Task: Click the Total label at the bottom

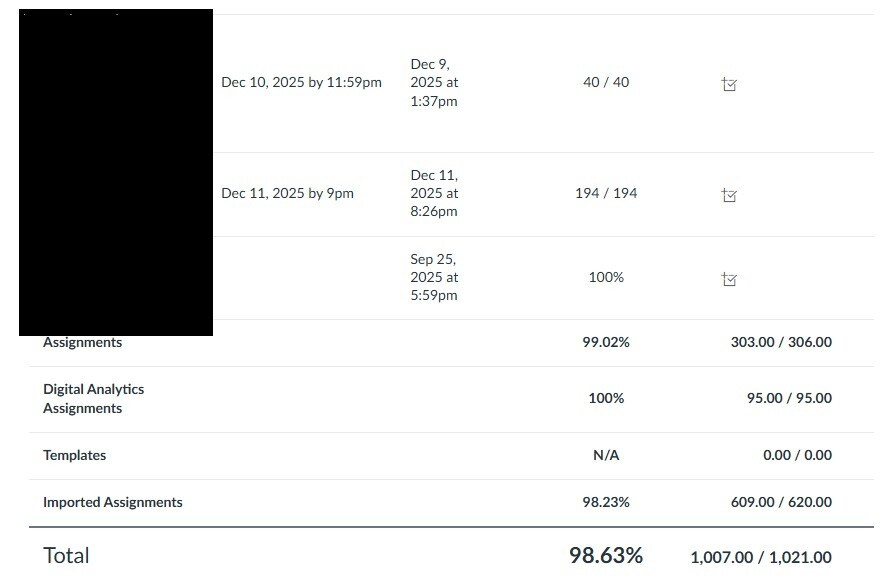Action: 66,555
